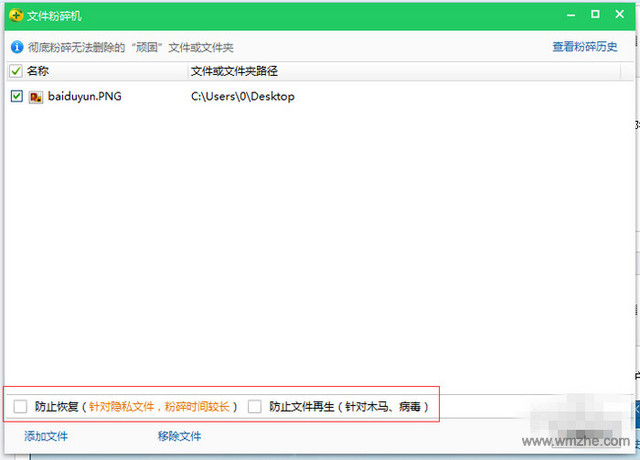
Task: Enable the 防止文件再生 checkbox
Action: coord(254,406)
